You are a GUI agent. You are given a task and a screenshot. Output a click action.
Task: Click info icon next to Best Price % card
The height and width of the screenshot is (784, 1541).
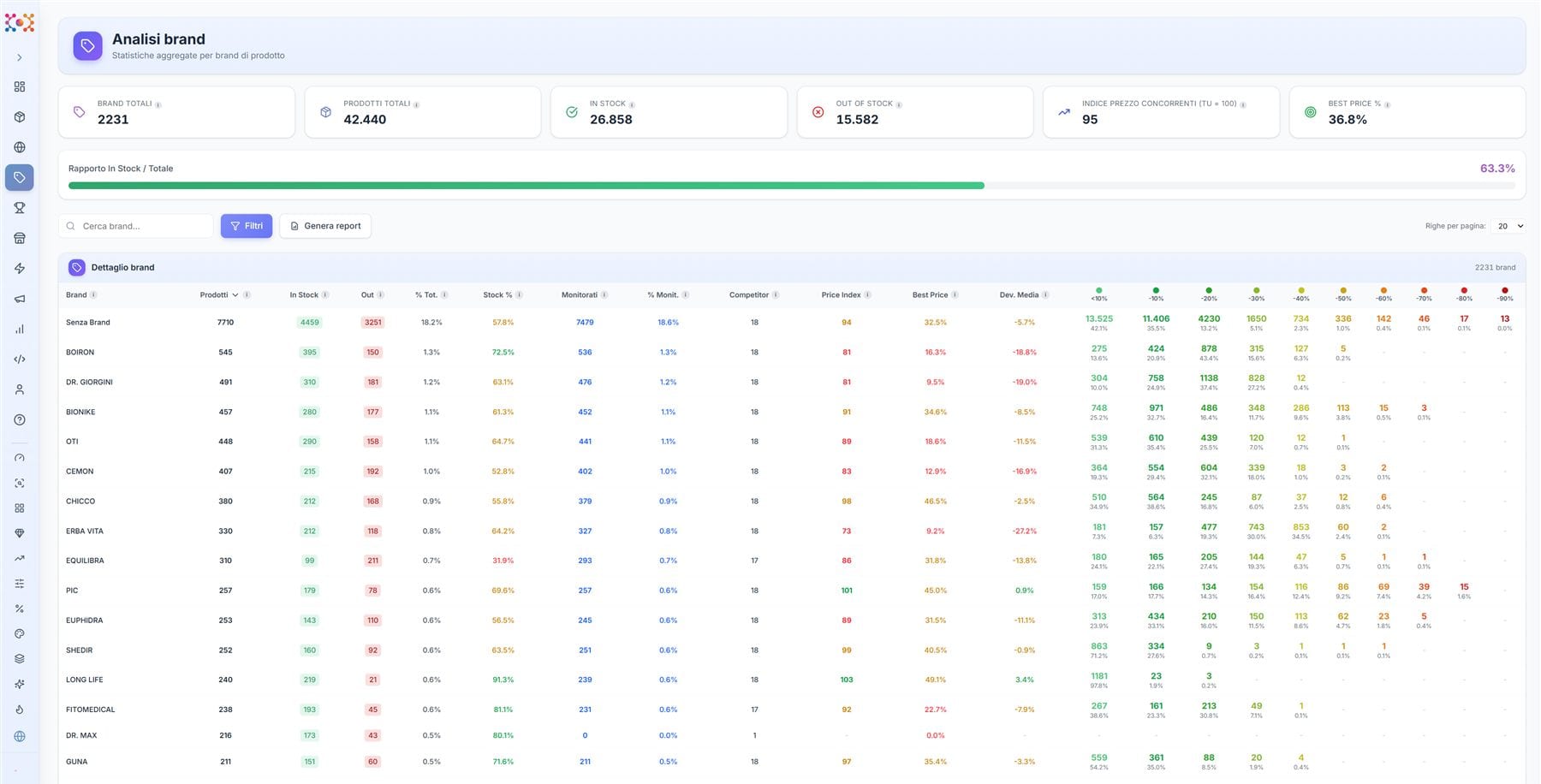pos(1387,104)
